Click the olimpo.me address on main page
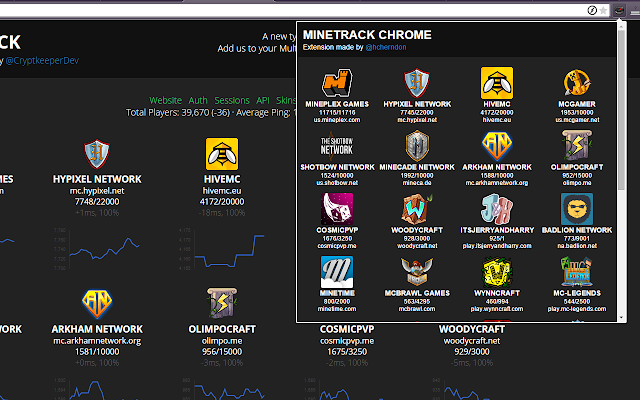Viewport: 640px width, 400px height. click(222, 341)
